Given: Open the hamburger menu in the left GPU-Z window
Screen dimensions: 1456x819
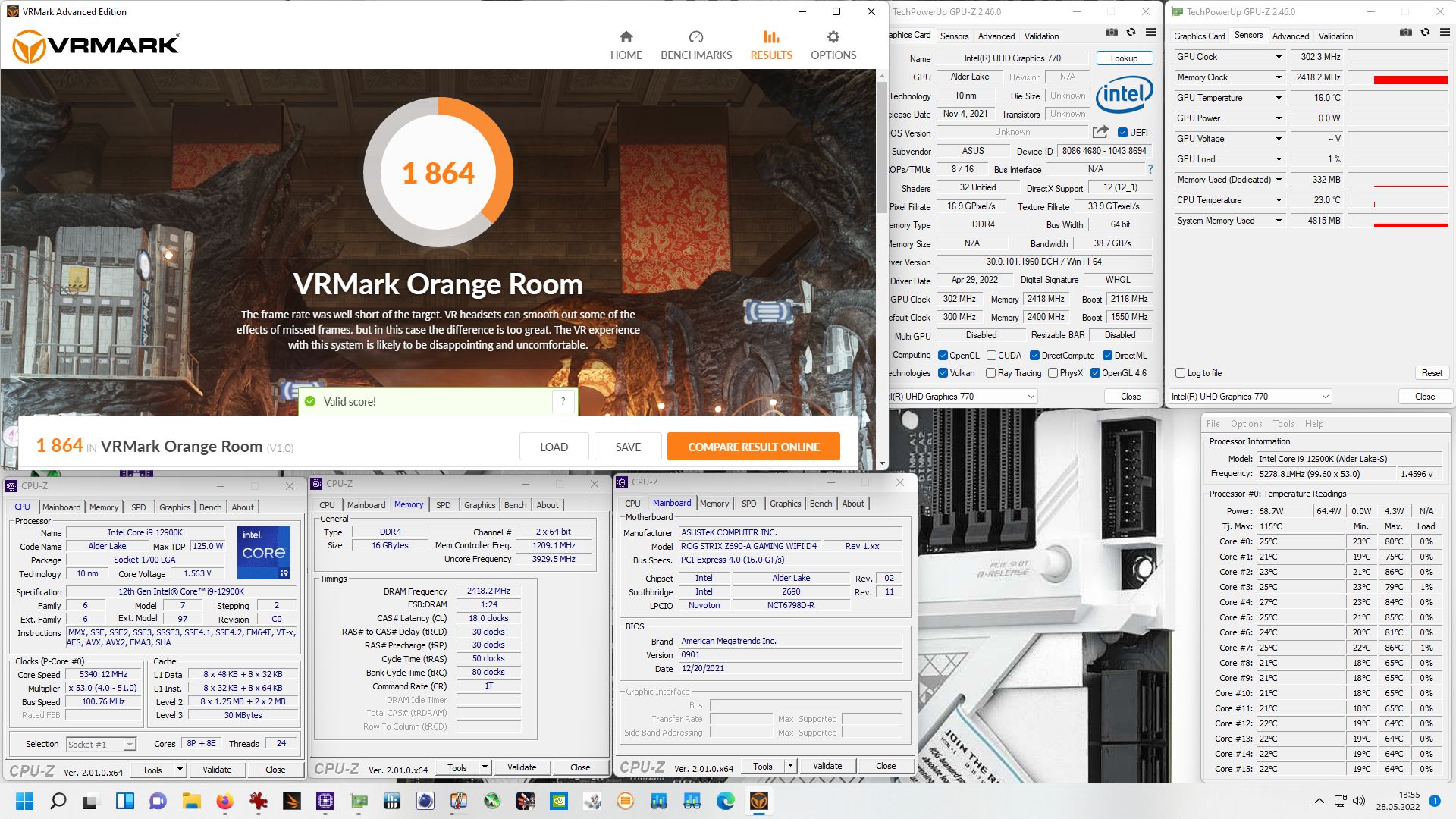Looking at the screenshot, I should click(x=1150, y=32).
